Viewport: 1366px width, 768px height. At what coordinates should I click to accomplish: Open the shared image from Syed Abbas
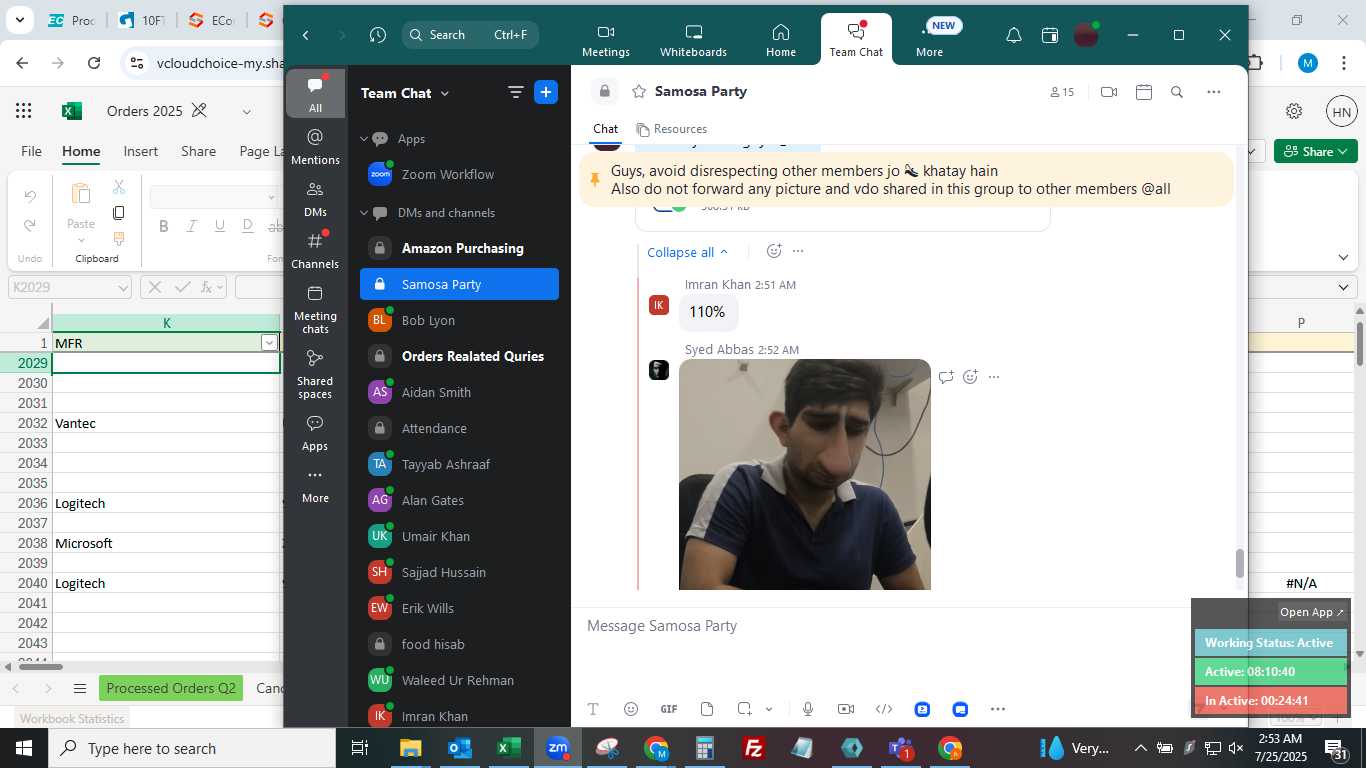point(805,474)
